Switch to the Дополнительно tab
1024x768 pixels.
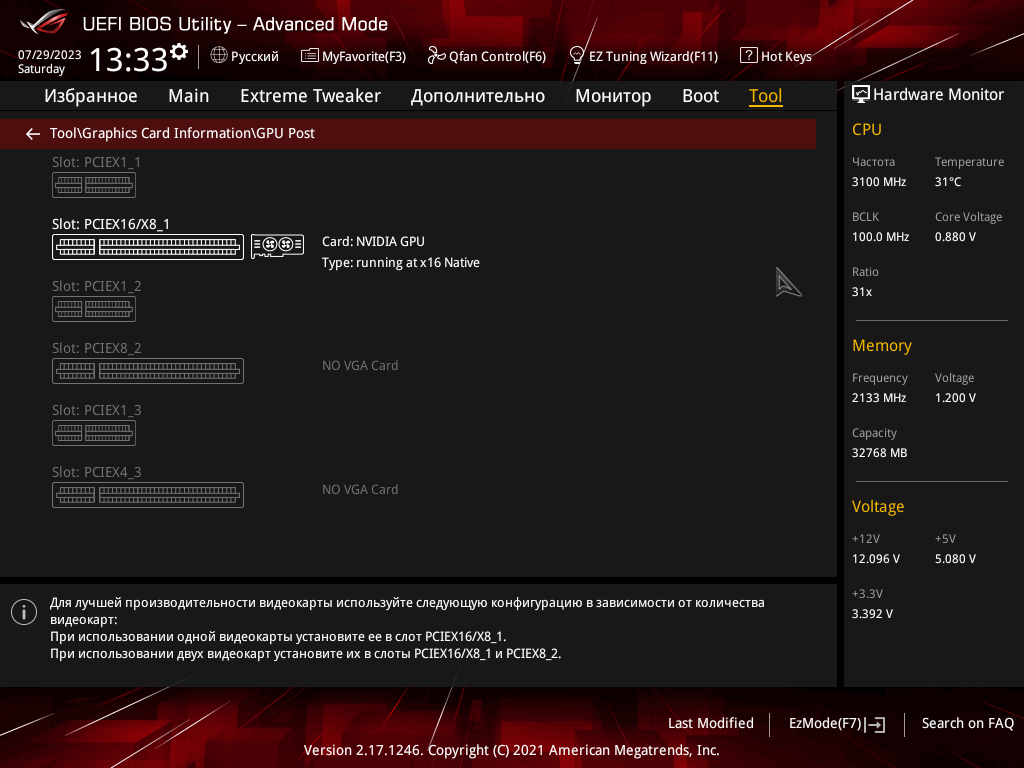[478, 96]
